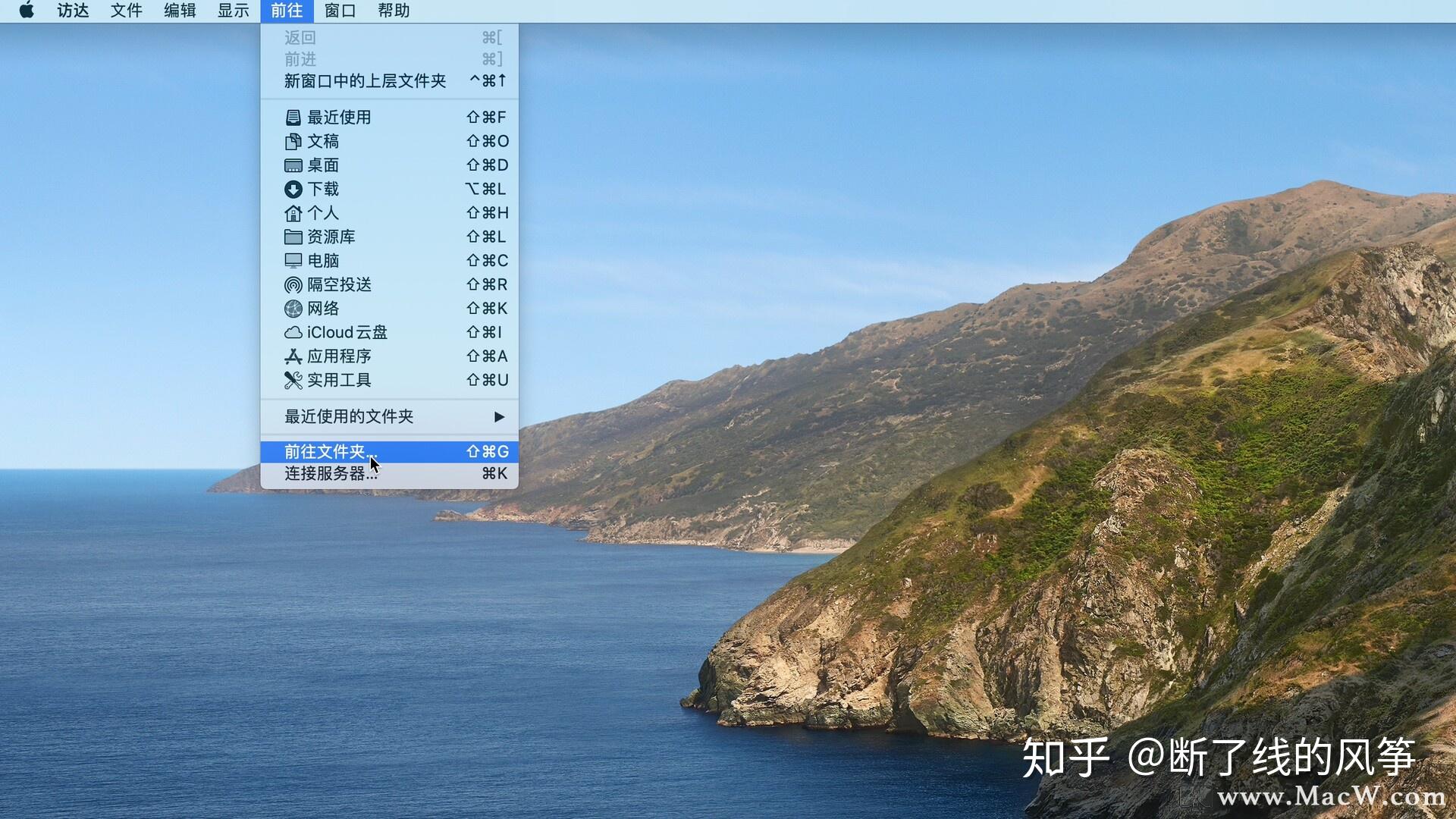Click the 最近使用 recents icon
This screenshot has width=1456, height=819.
coord(293,118)
